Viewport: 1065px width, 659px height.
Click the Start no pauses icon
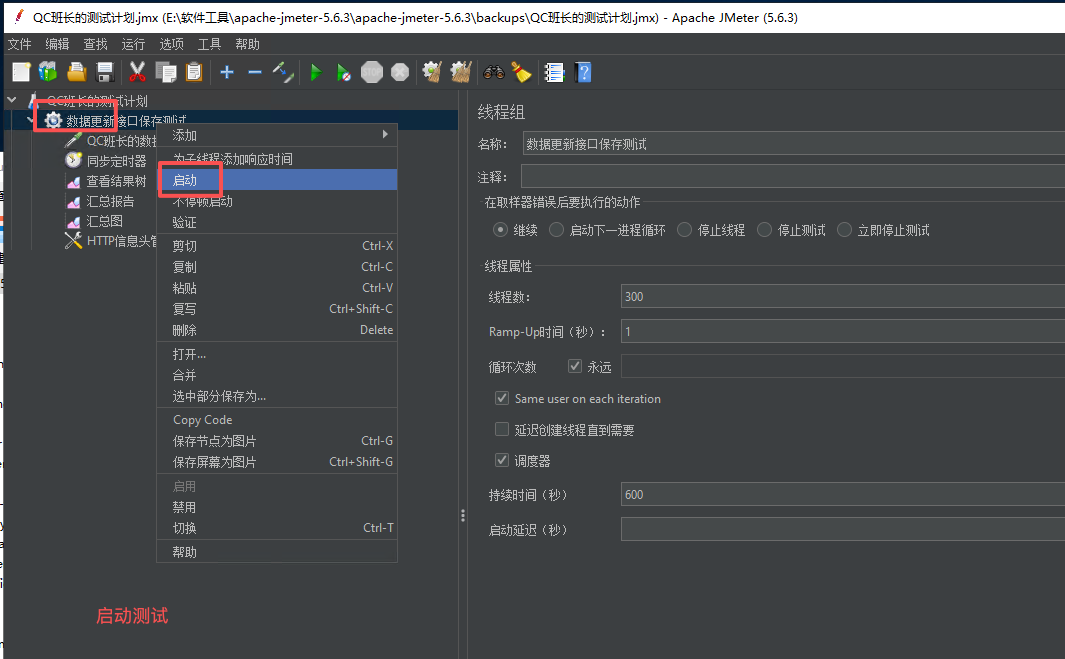coord(344,72)
